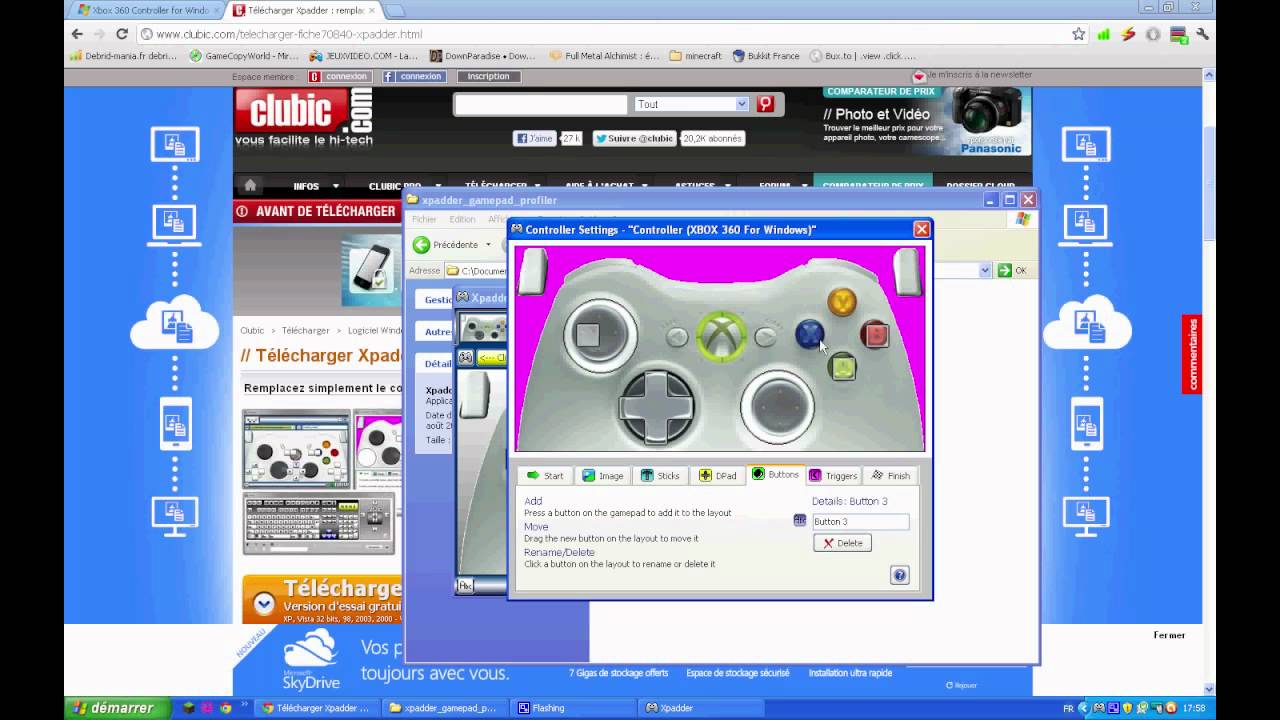Click the Xpadder screenshot thumbnail with white controller

pyautogui.click(x=296, y=449)
